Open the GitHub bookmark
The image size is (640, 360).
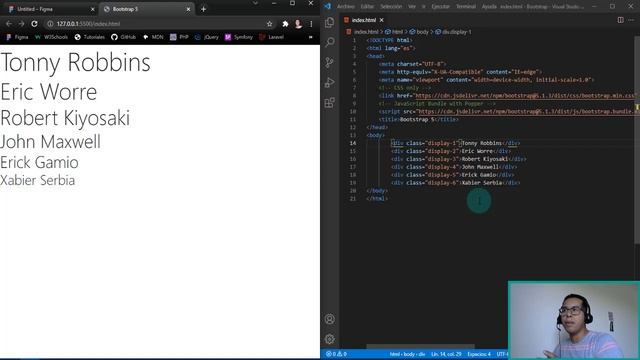coord(123,37)
